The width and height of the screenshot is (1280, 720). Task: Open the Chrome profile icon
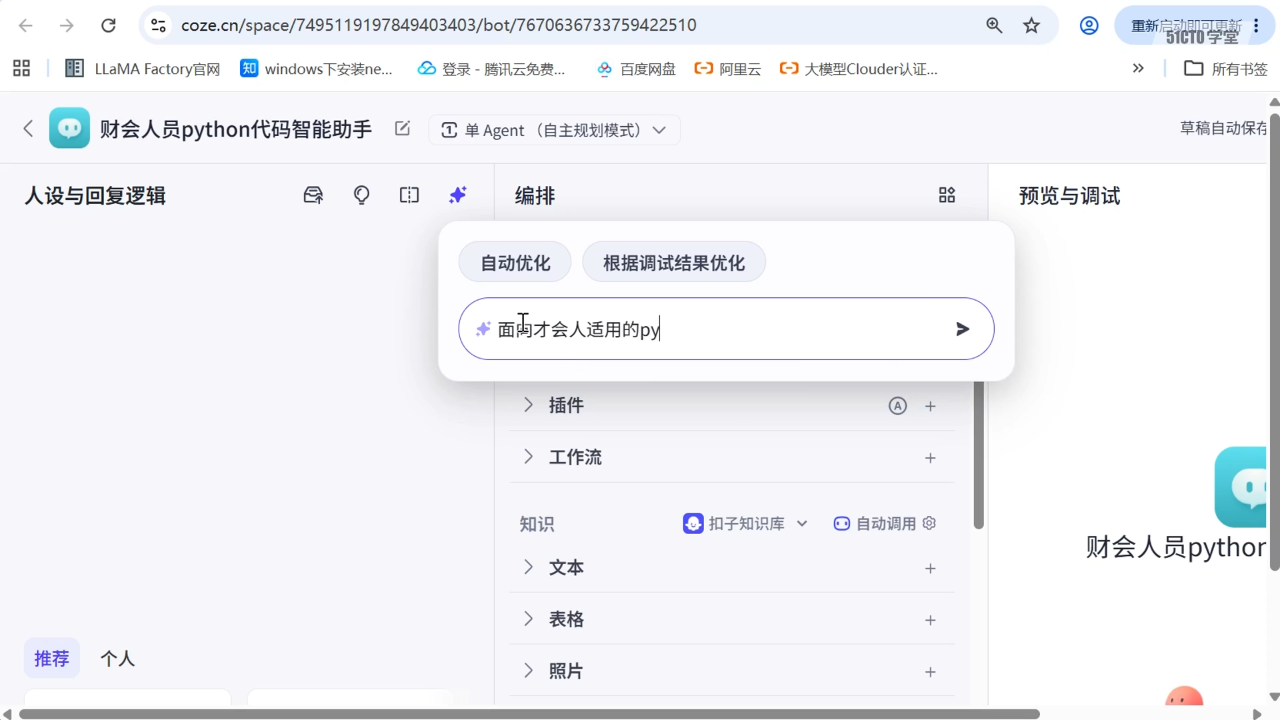point(1089,25)
